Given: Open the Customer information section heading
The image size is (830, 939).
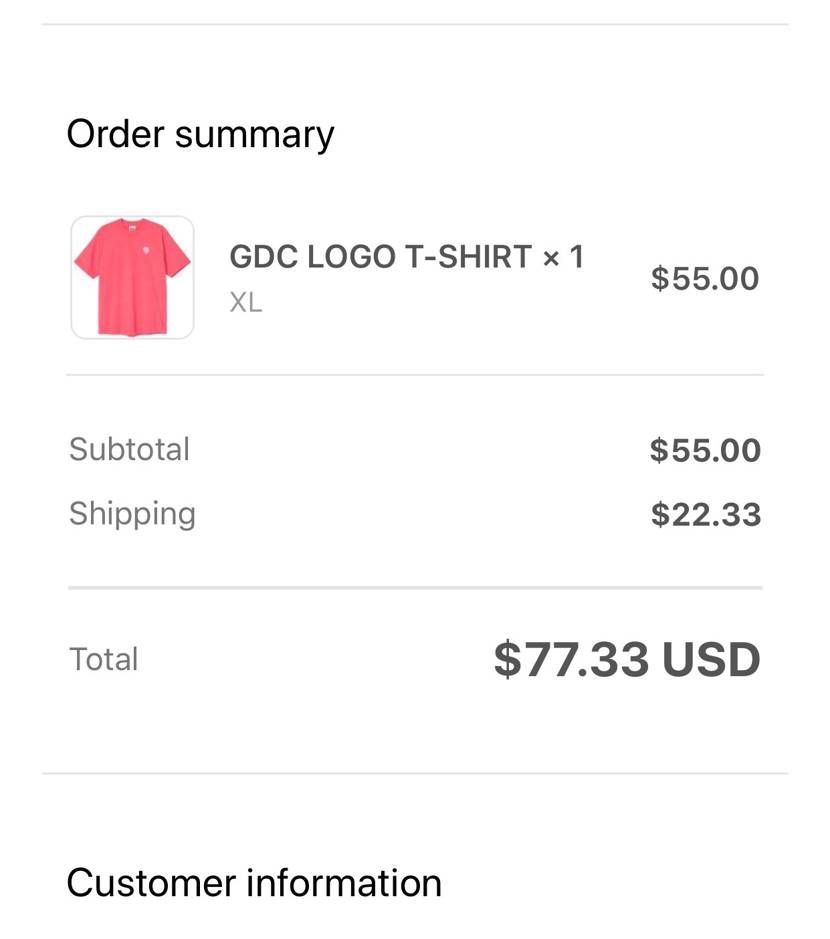Looking at the screenshot, I should [x=254, y=883].
